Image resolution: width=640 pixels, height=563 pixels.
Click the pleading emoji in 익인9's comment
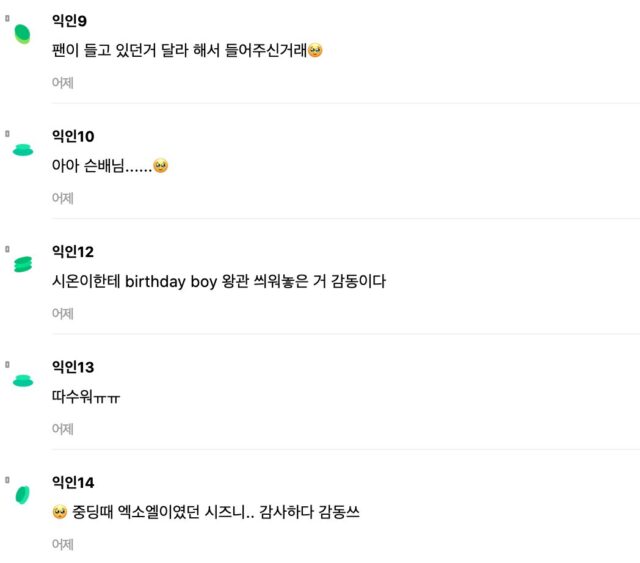315,50
